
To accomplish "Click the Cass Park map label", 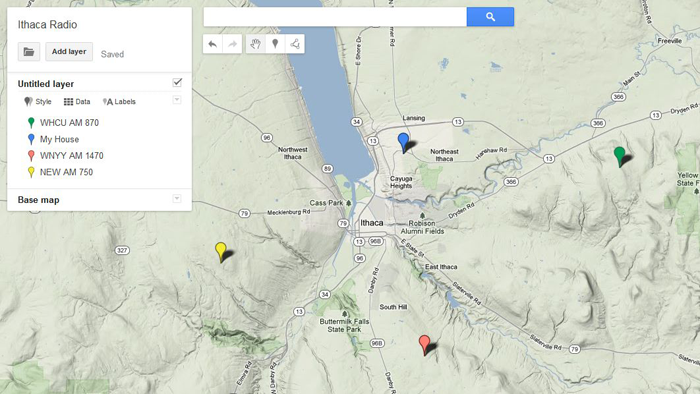I will (326, 203).
